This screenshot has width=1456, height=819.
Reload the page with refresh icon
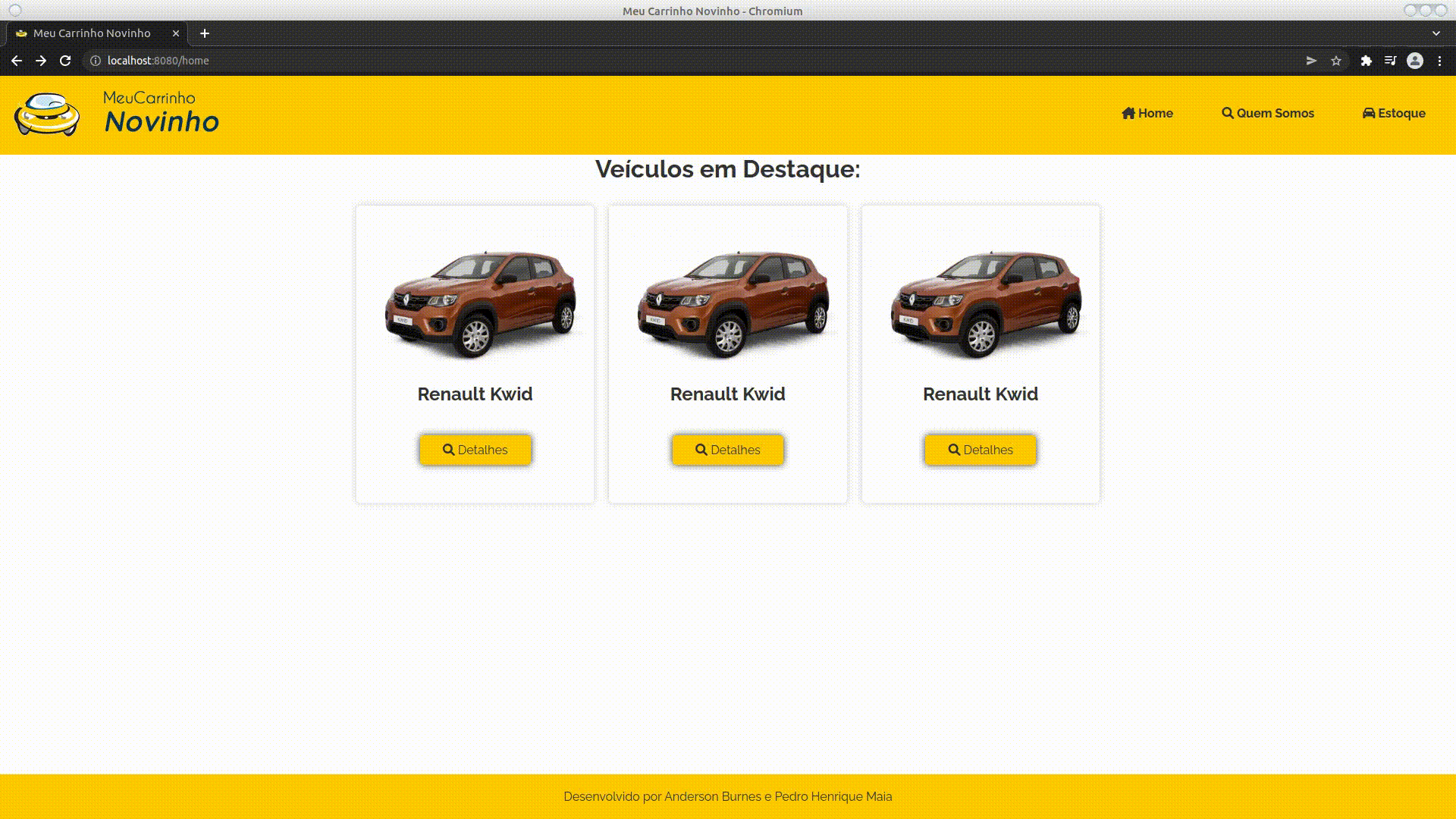click(x=65, y=61)
